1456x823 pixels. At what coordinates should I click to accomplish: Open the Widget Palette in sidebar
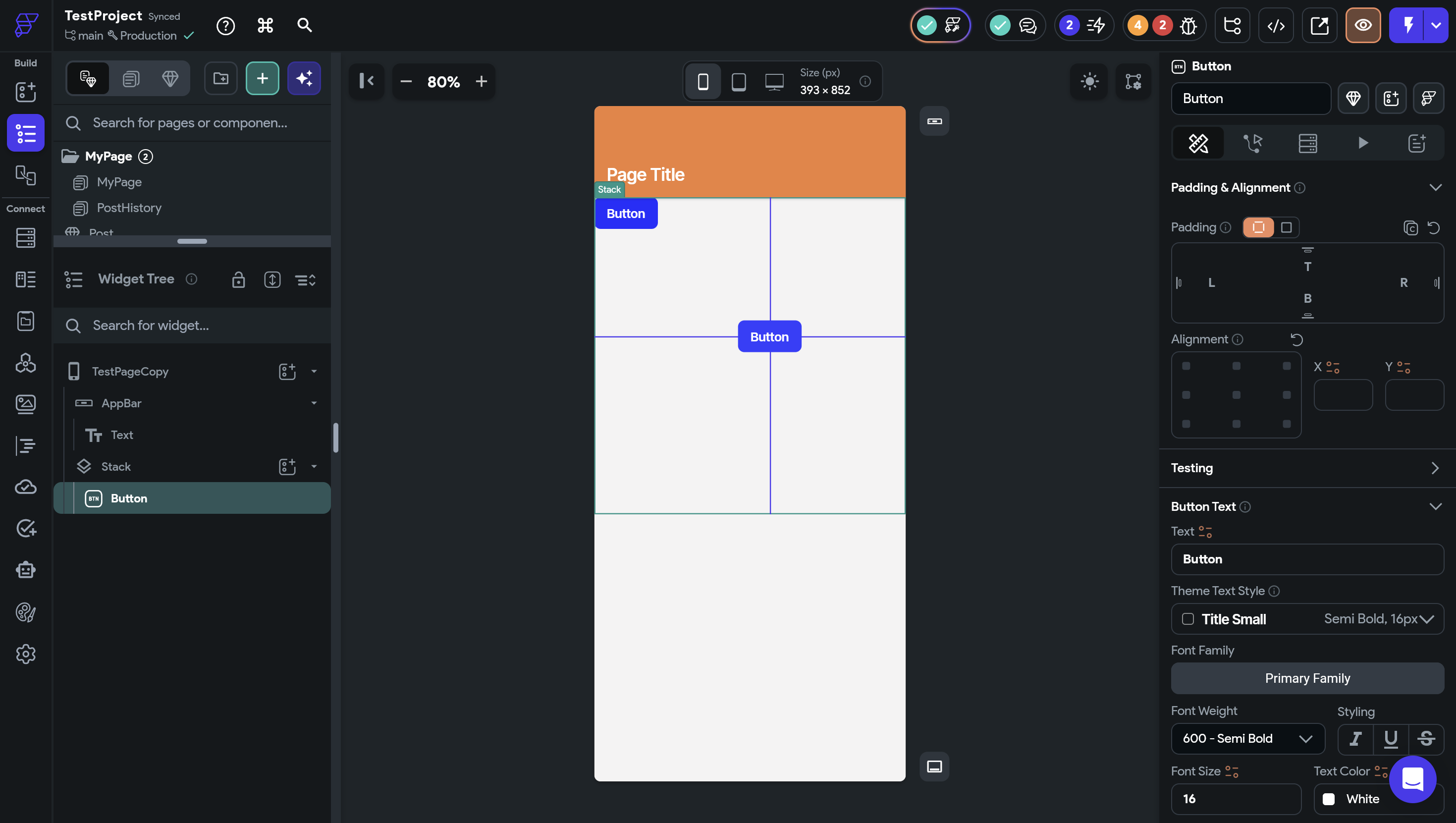pyautogui.click(x=25, y=92)
